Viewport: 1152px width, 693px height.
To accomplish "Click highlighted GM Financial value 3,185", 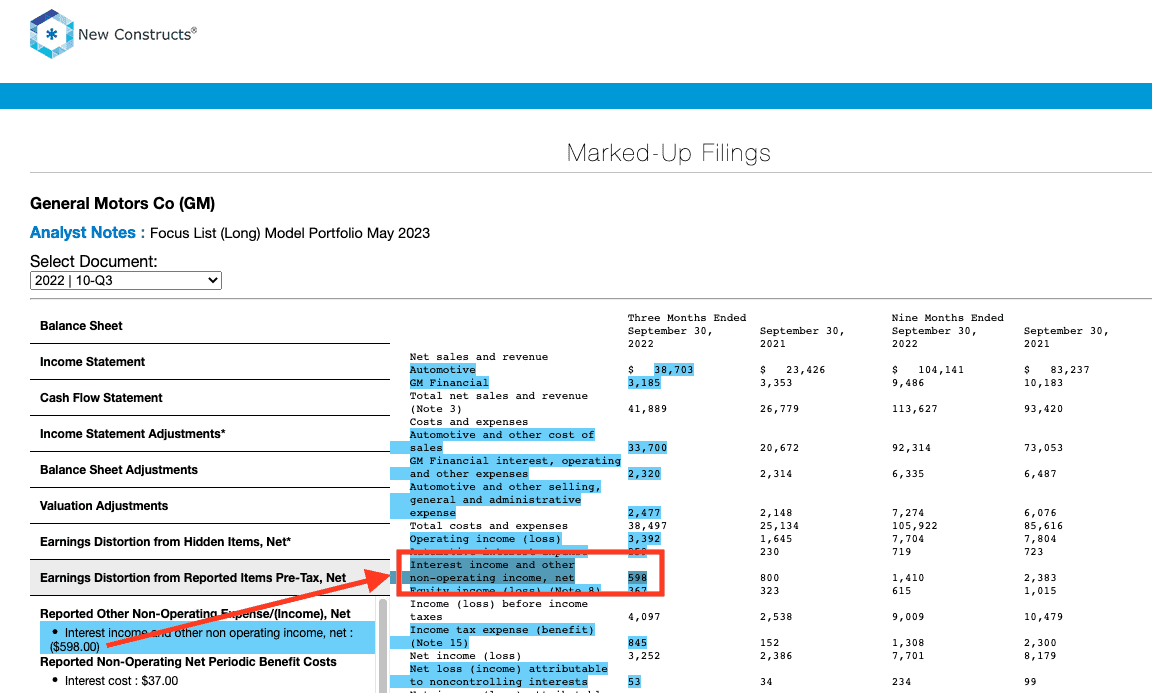I will (x=644, y=383).
